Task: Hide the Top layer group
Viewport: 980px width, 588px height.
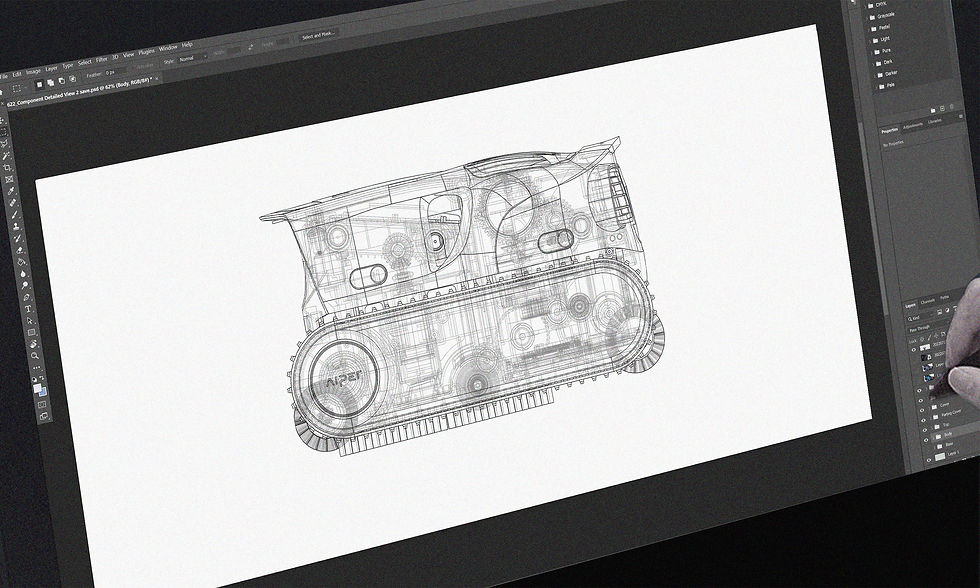Action: point(924,431)
